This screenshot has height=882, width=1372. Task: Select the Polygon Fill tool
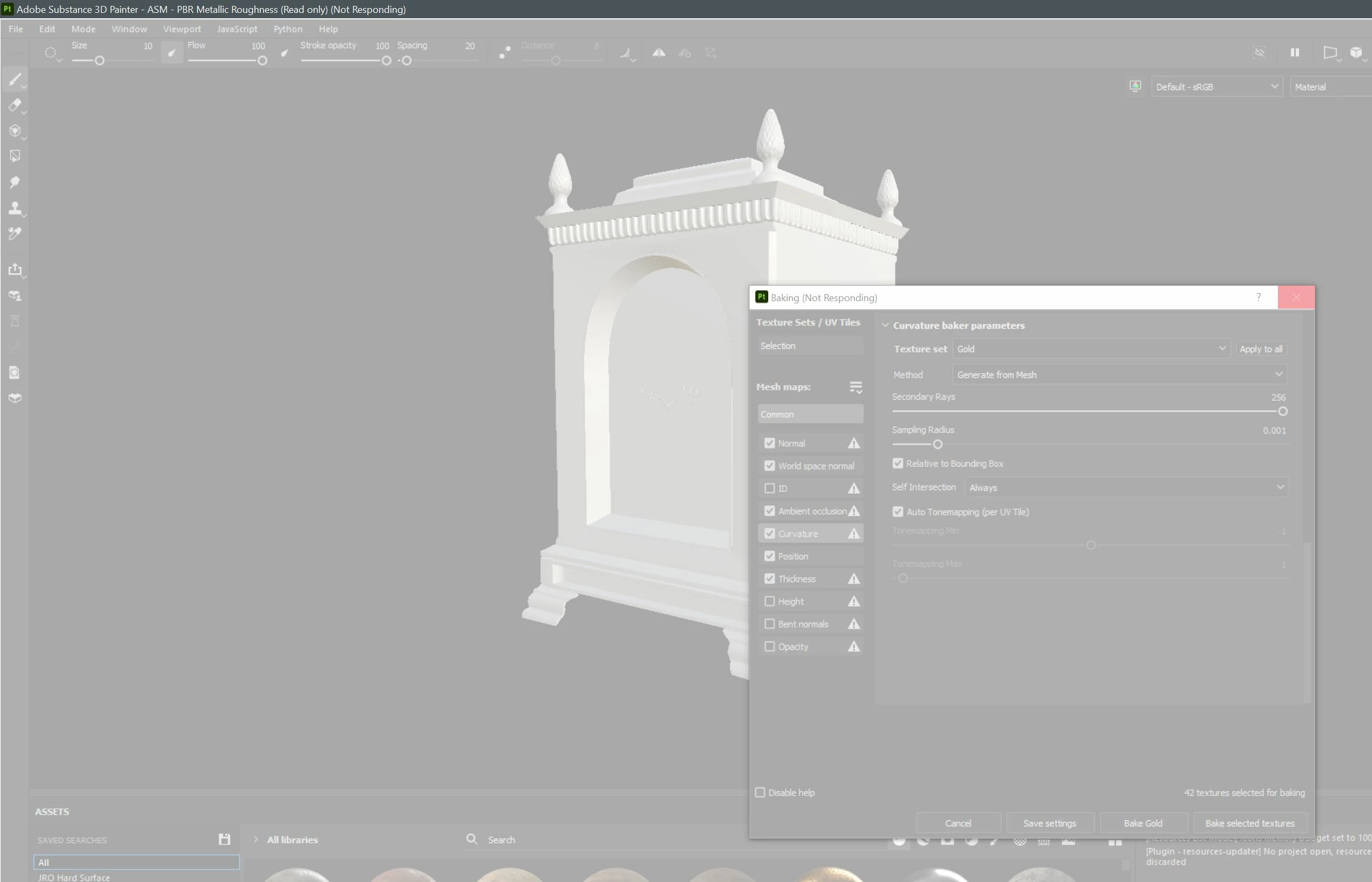pos(15,156)
